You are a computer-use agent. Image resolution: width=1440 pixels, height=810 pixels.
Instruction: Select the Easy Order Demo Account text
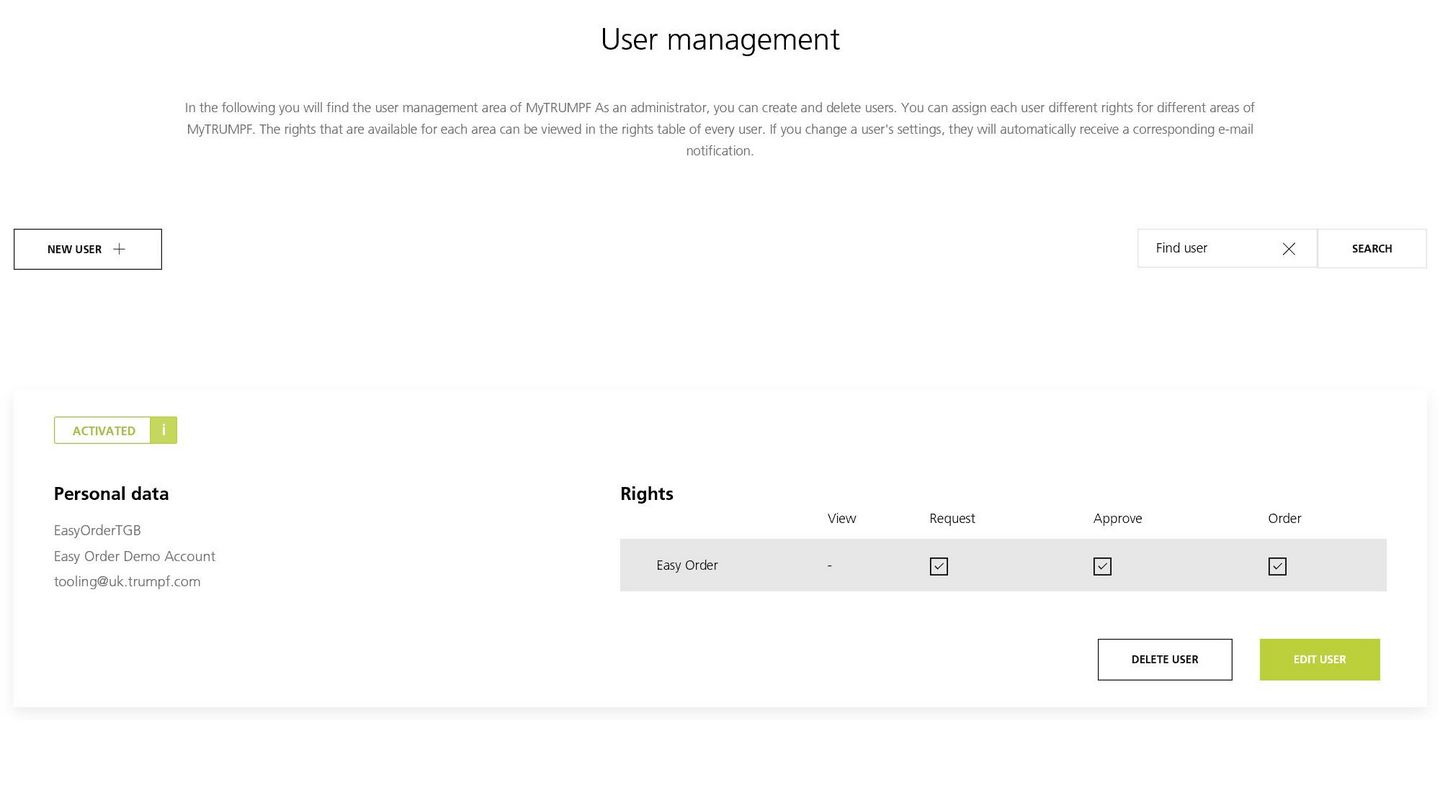click(135, 556)
